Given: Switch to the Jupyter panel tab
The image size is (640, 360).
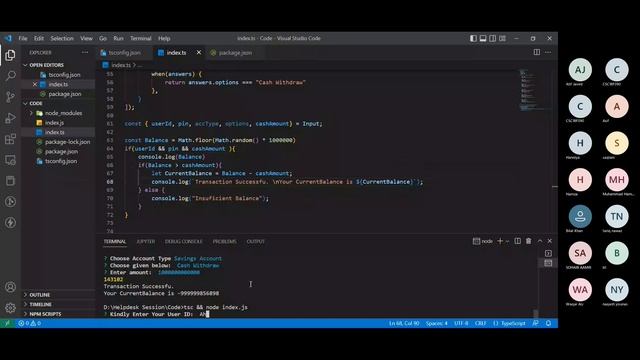Looking at the screenshot, I should [x=145, y=241].
